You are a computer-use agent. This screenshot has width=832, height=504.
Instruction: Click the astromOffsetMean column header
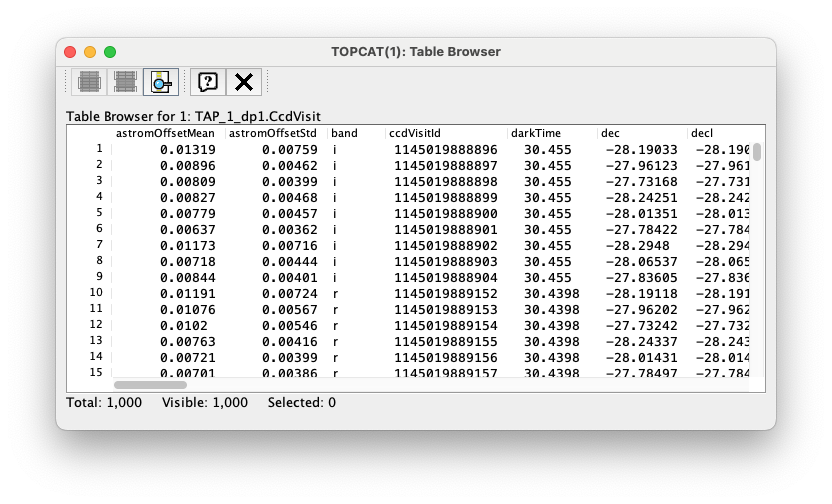point(166,133)
